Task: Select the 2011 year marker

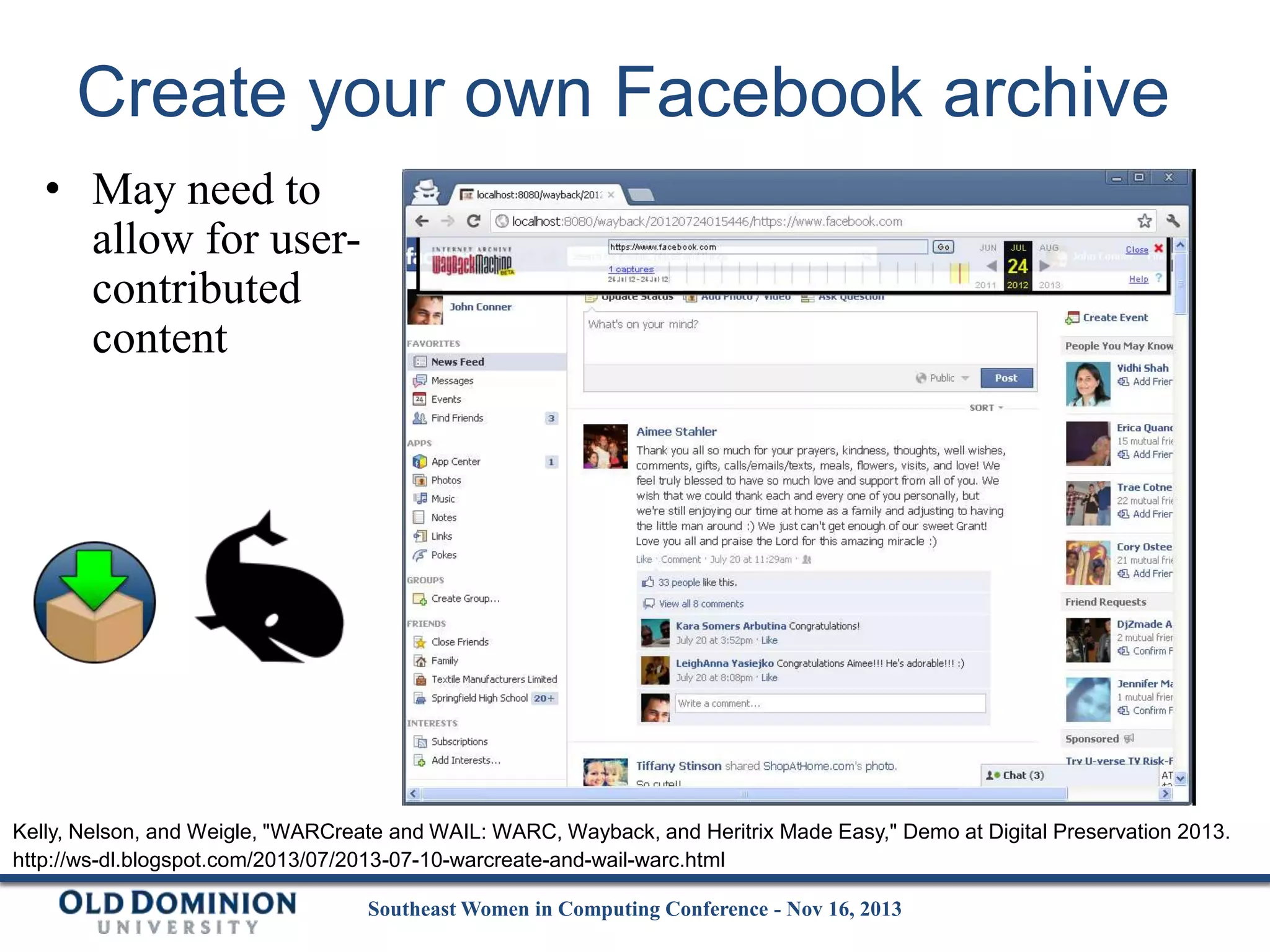Action: [985, 285]
